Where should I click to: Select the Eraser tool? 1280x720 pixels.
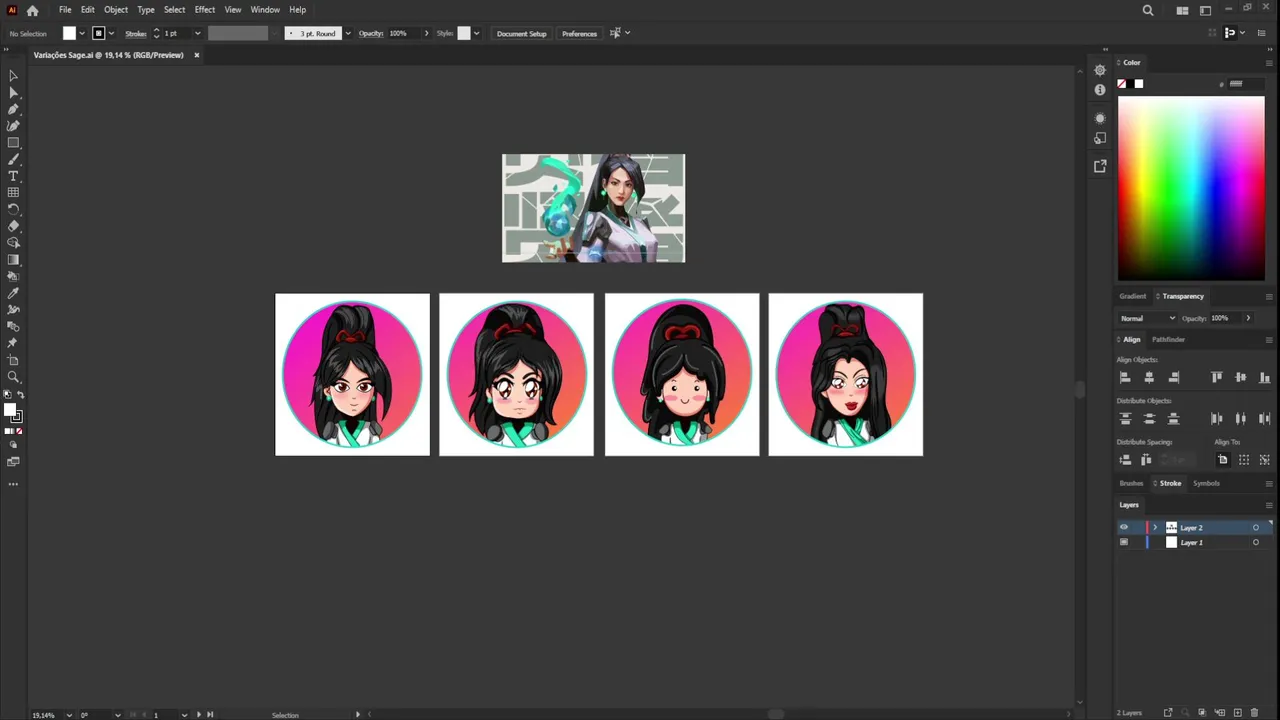(x=13, y=226)
